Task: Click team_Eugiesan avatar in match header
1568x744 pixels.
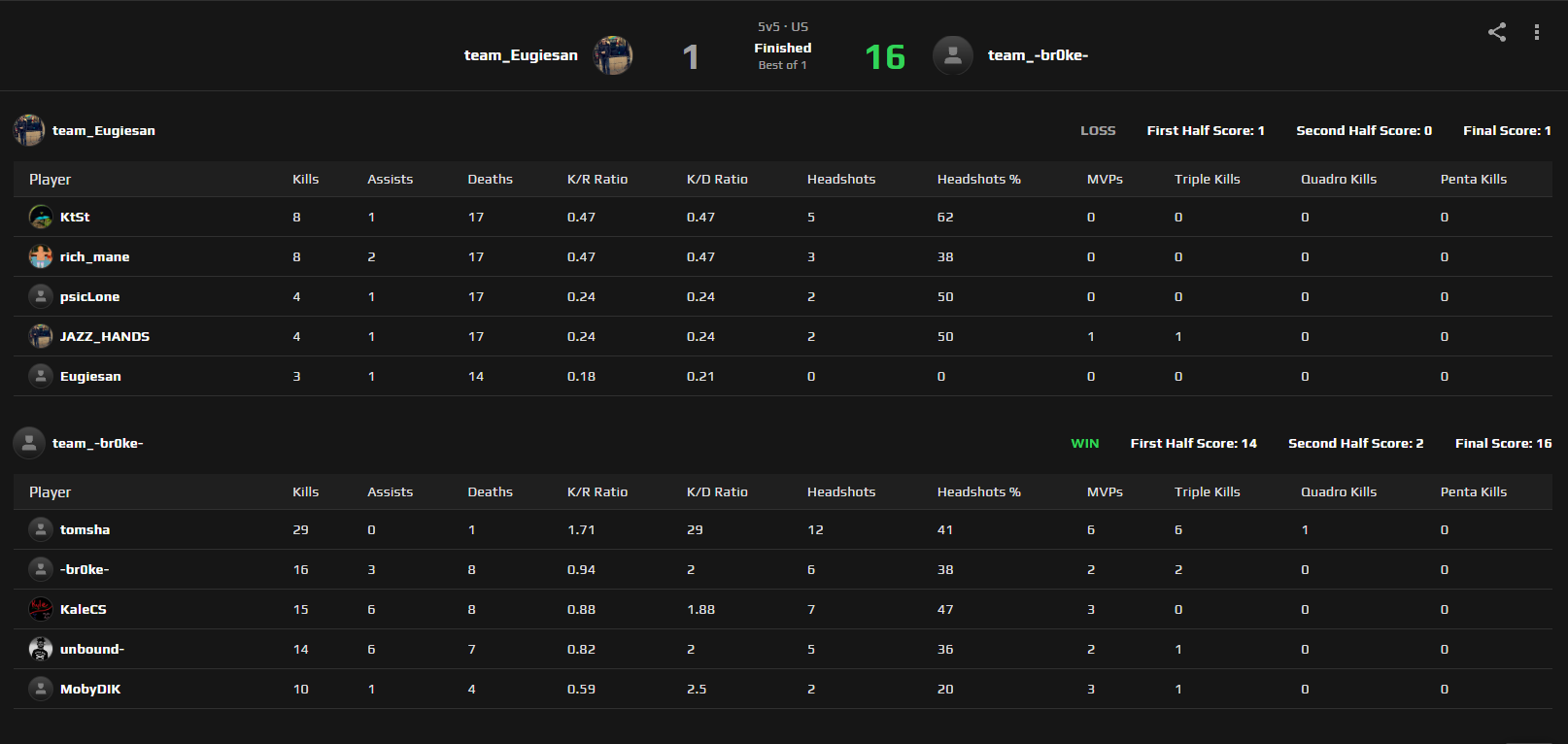Action: pyautogui.click(x=613, y=55)
